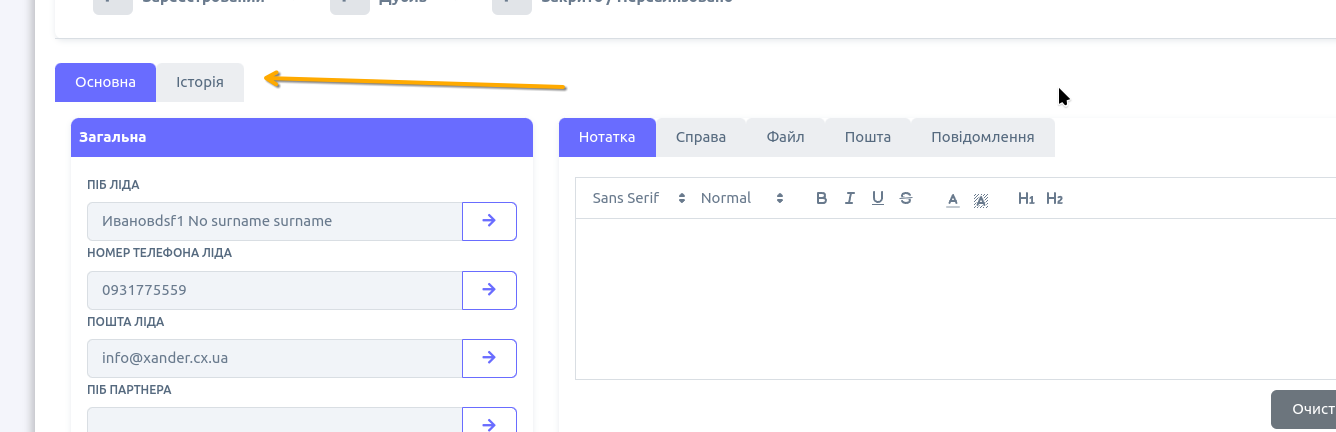Open the Normal text size dropdown
The width and height of the screenshot is (1336, 432).
[x=742, y=198]
